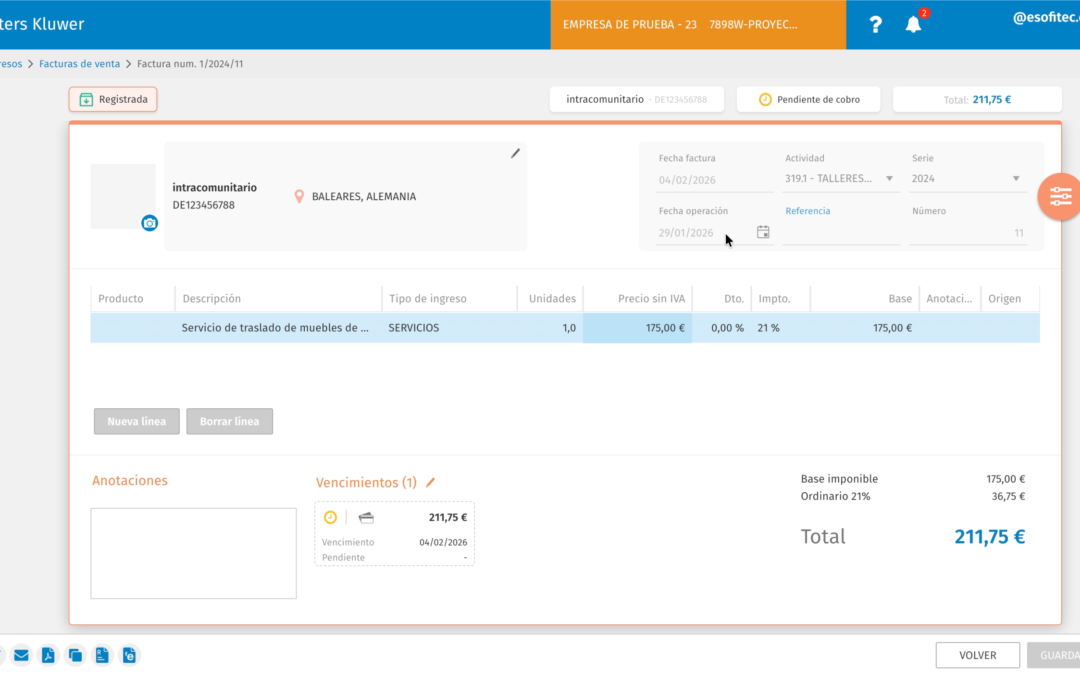Image resolution: width=1080 pixels, height=675 pixels.
Task: Generate the electronic invoice (e icon)
Action: (x=129, y=655)
